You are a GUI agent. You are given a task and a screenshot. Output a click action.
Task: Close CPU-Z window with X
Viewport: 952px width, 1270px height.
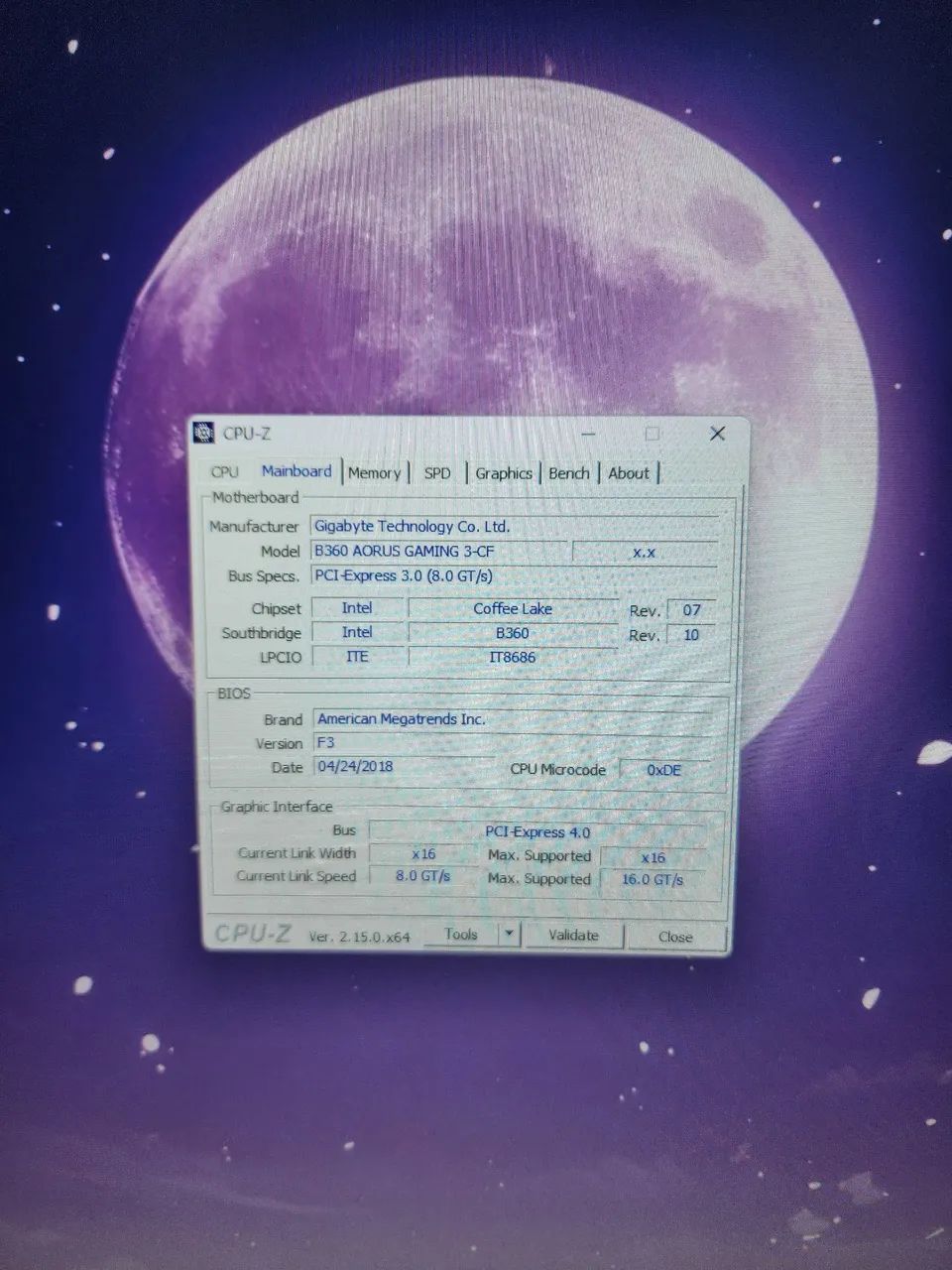[x=718, y=434]
